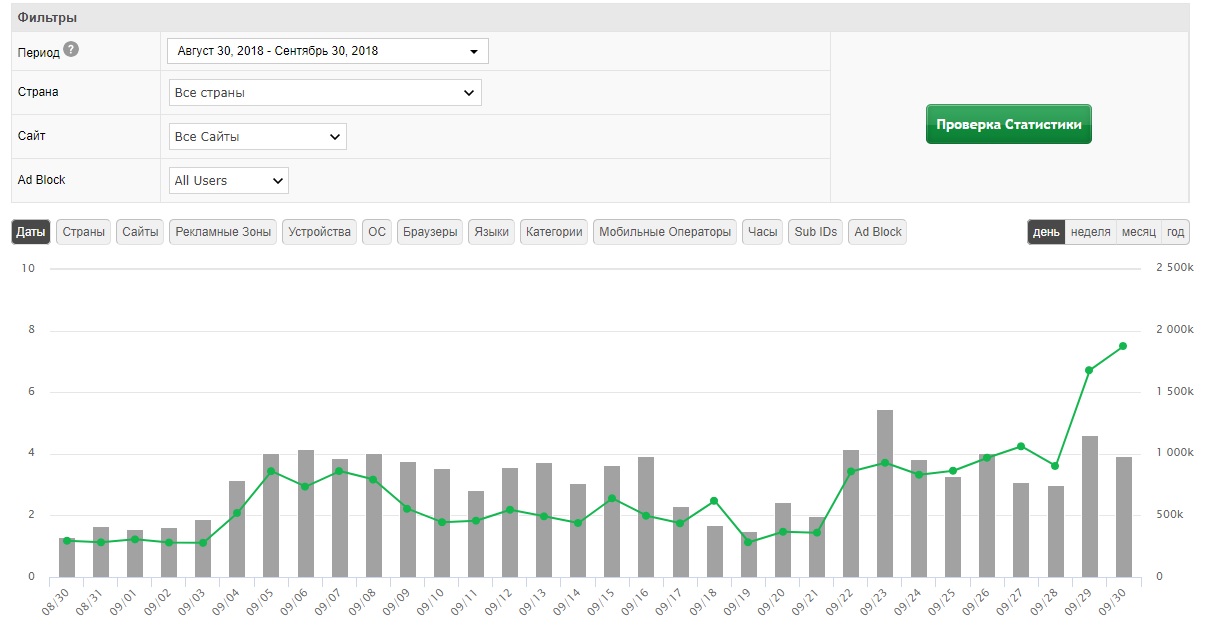
Task: Select the Категории tab
Action: point(554,232)
